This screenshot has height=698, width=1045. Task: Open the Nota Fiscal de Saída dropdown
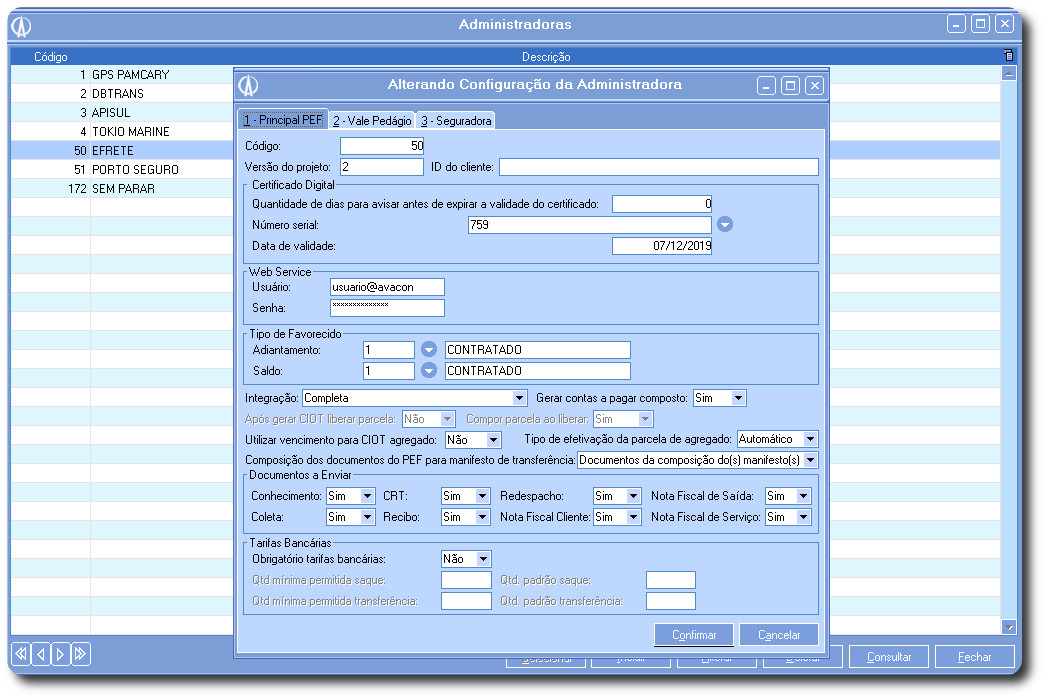[x=803, y=496]
